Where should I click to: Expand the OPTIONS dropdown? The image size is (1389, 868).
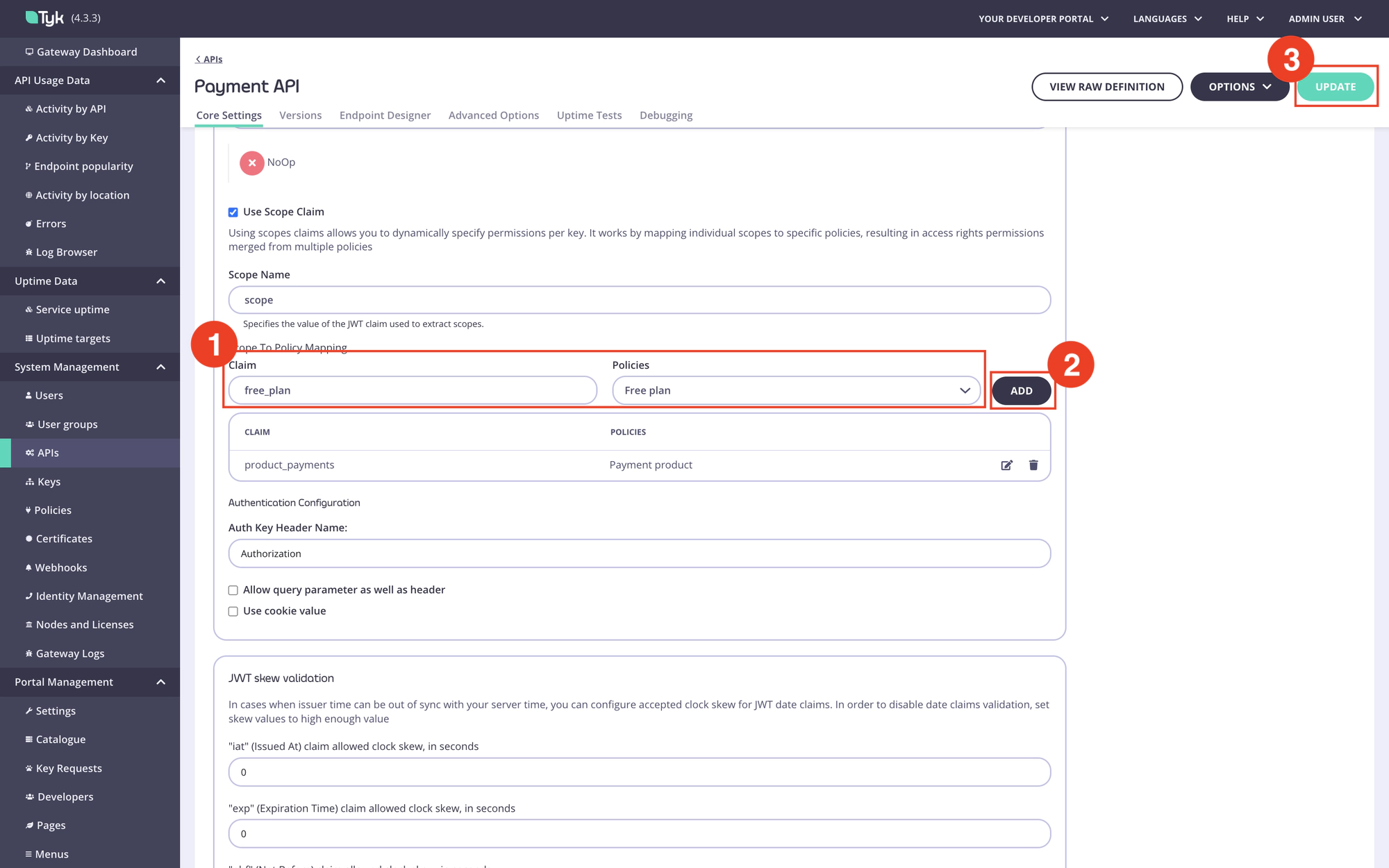(1239, 86)
